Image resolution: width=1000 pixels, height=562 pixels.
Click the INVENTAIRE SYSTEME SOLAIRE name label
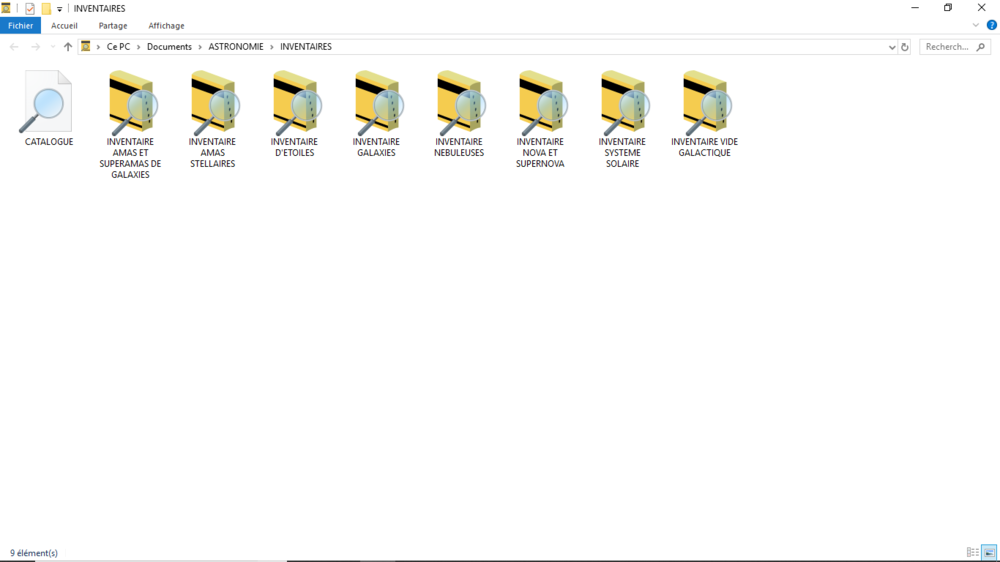(x=622, y=152)
